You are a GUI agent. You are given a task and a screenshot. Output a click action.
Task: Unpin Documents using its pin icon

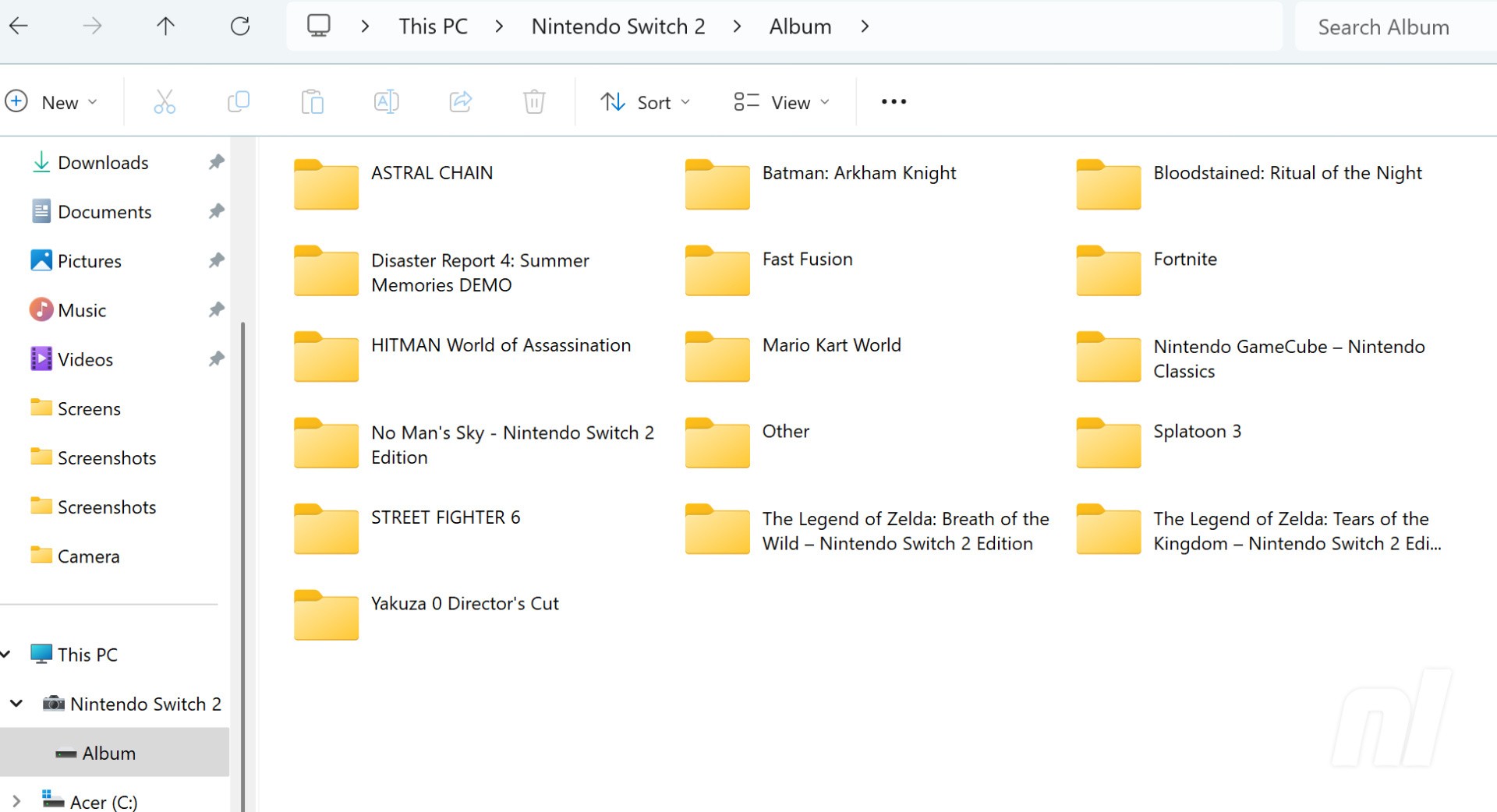coord(216,211)
